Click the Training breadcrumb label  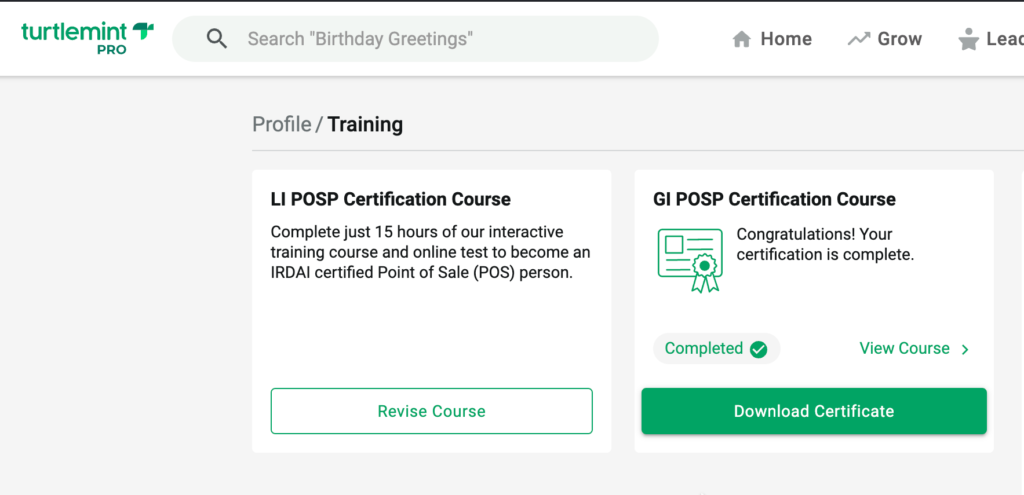(x=365, y=124)
